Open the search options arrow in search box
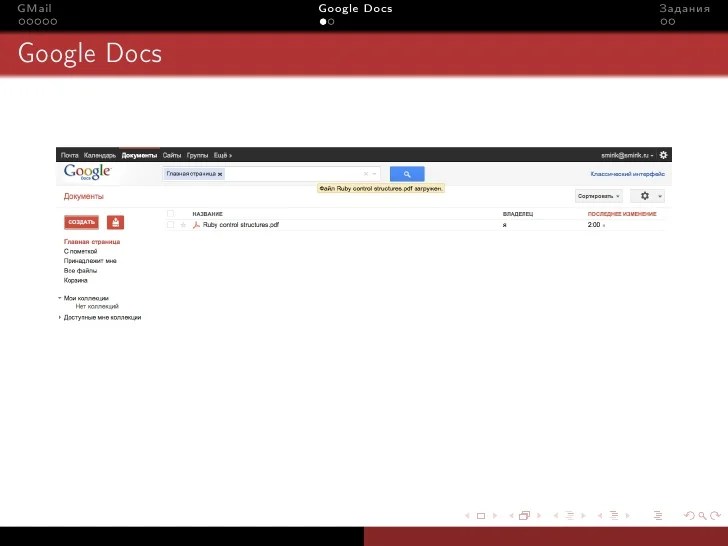The image size is (728, 546). tap(374, 174)
